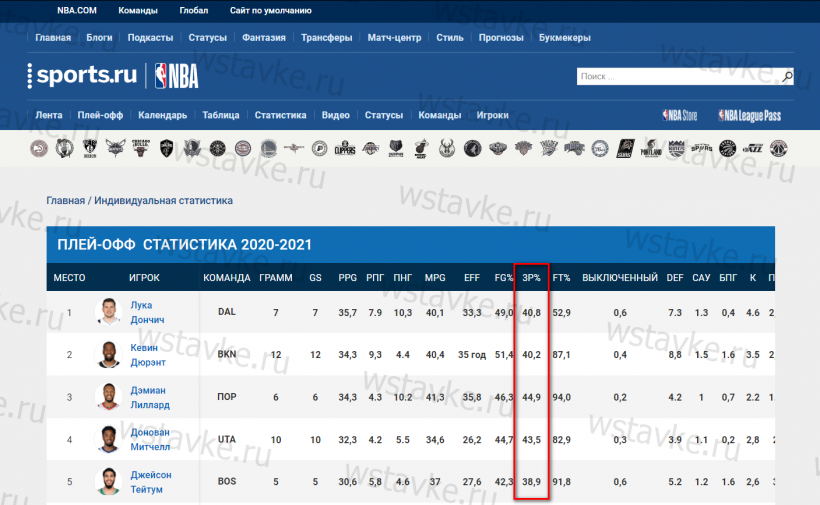Select the New York Knicks logo
The height and width of the screenshot is (505, 820).
click(x=523, y=149)
